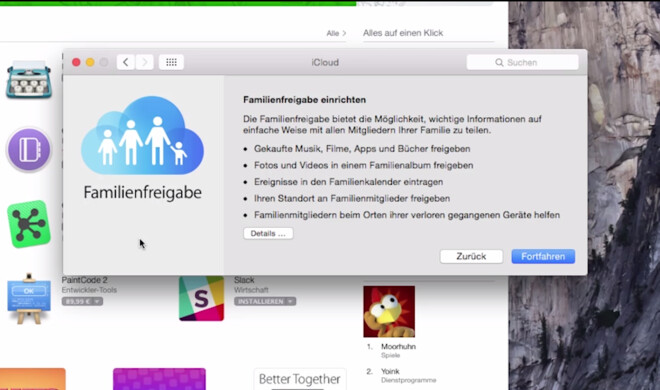This screenshot has height=390, width=660.
Task: Click the Ereignisse in den Familienkalender line
Action: point(349,182)
